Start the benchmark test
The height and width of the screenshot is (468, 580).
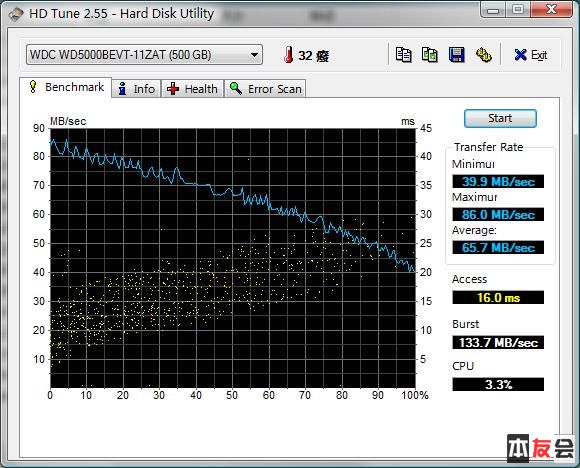pyautogui.click(x=500, y=118)
